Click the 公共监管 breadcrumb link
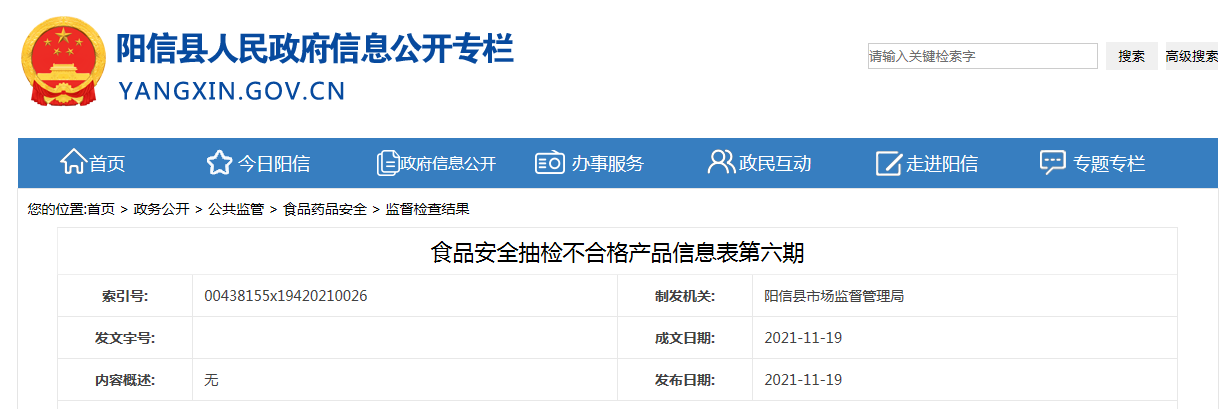Screen dimensions: 1229x409 tap(236, 209)
